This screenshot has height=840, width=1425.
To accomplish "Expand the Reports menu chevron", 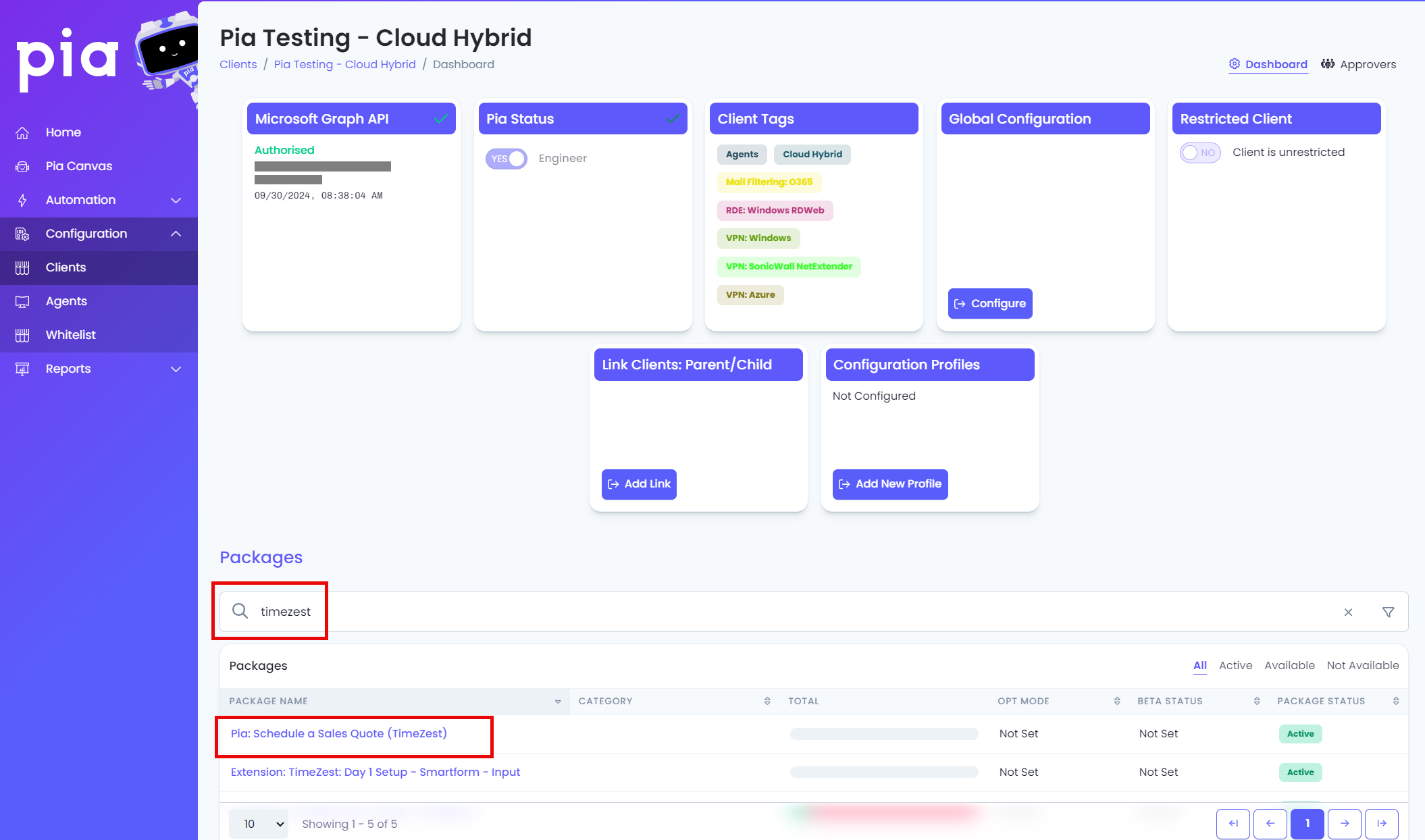I will coord(176,369).
